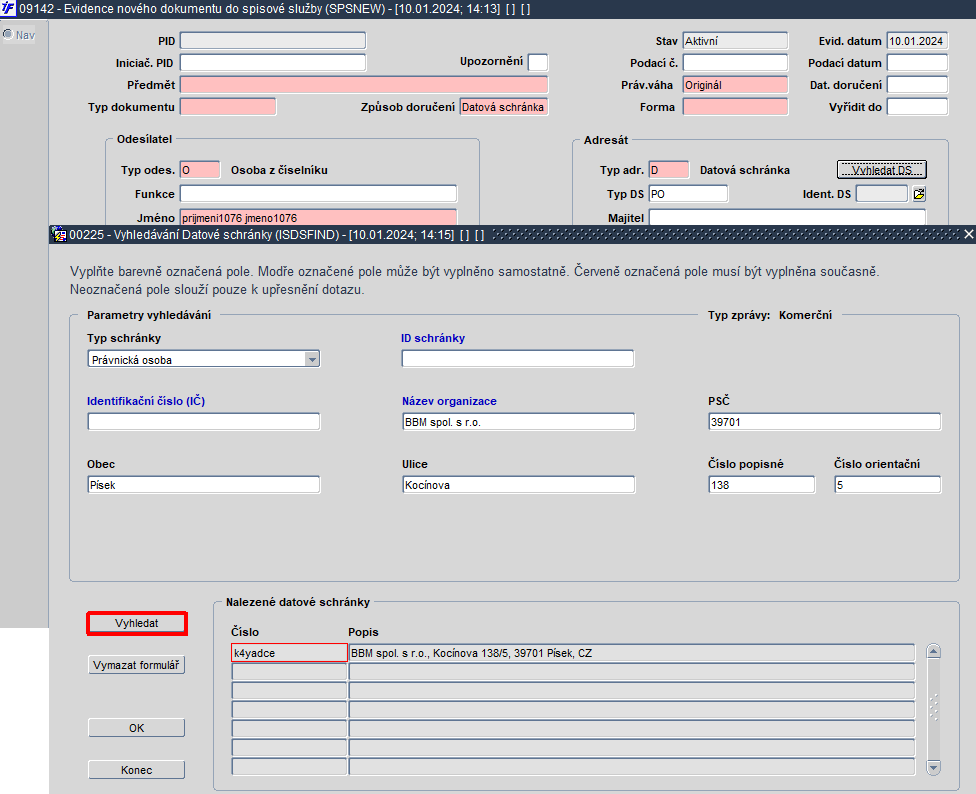The width and height of the screenshot is (976, 794).
Task: Click the Konec button
Action: (136, 770)
